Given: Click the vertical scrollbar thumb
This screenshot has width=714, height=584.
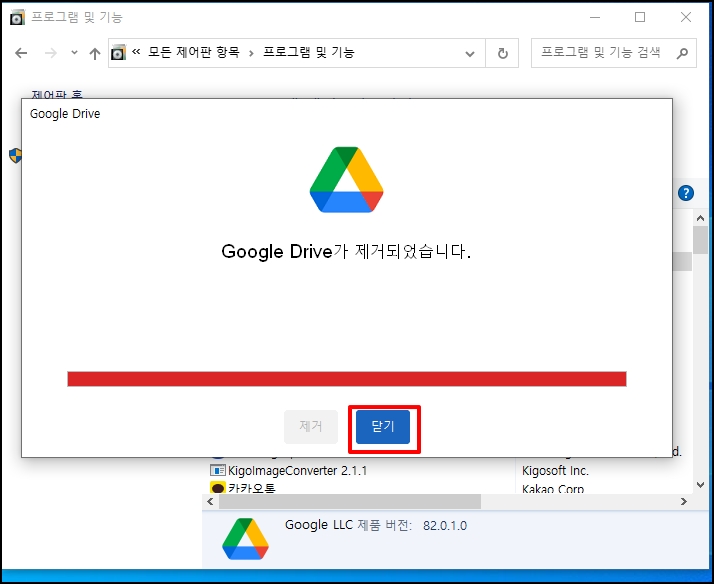Looking at the screenshot, I should (700, 240).
